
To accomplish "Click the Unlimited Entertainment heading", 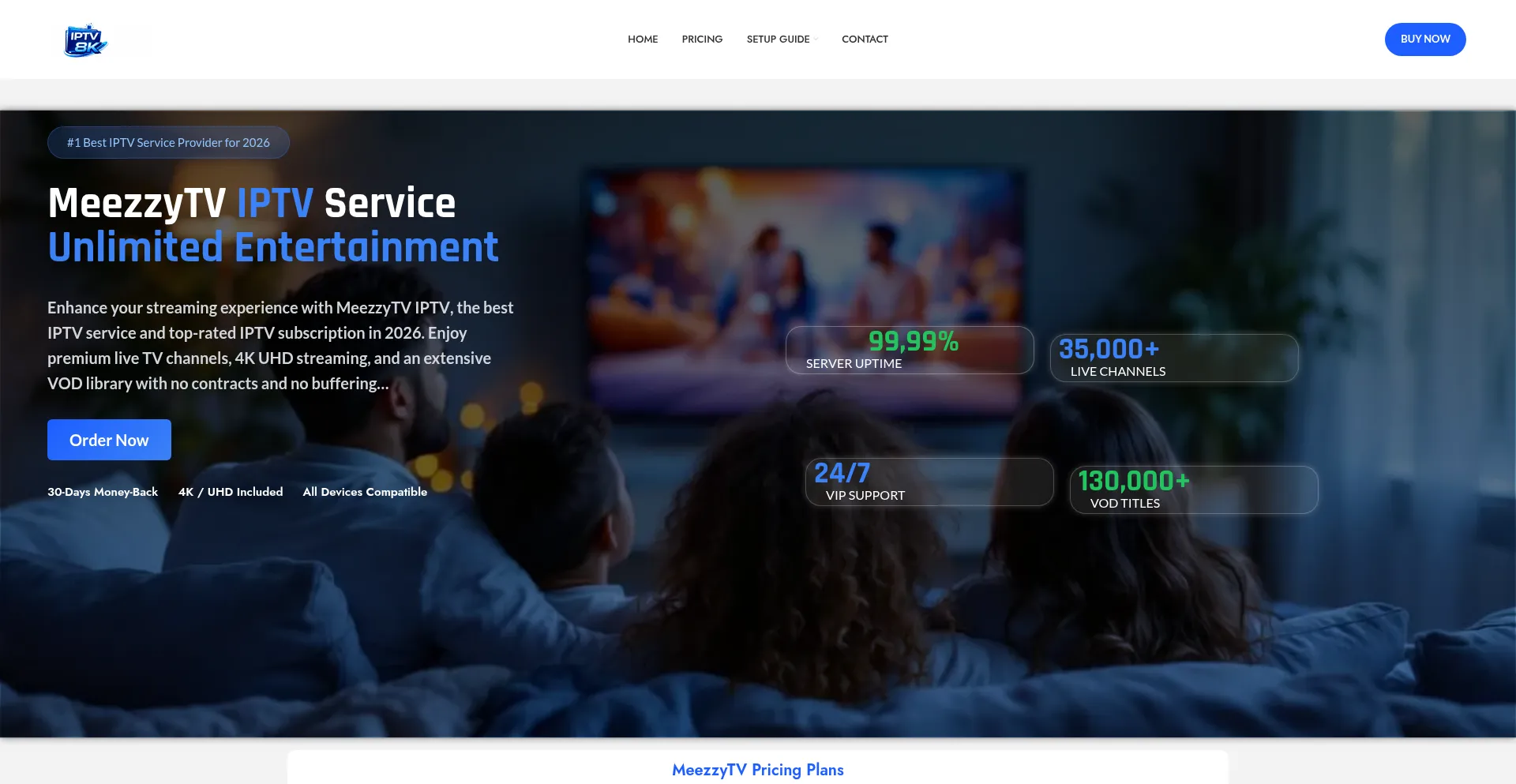I will tap(273, 247).
